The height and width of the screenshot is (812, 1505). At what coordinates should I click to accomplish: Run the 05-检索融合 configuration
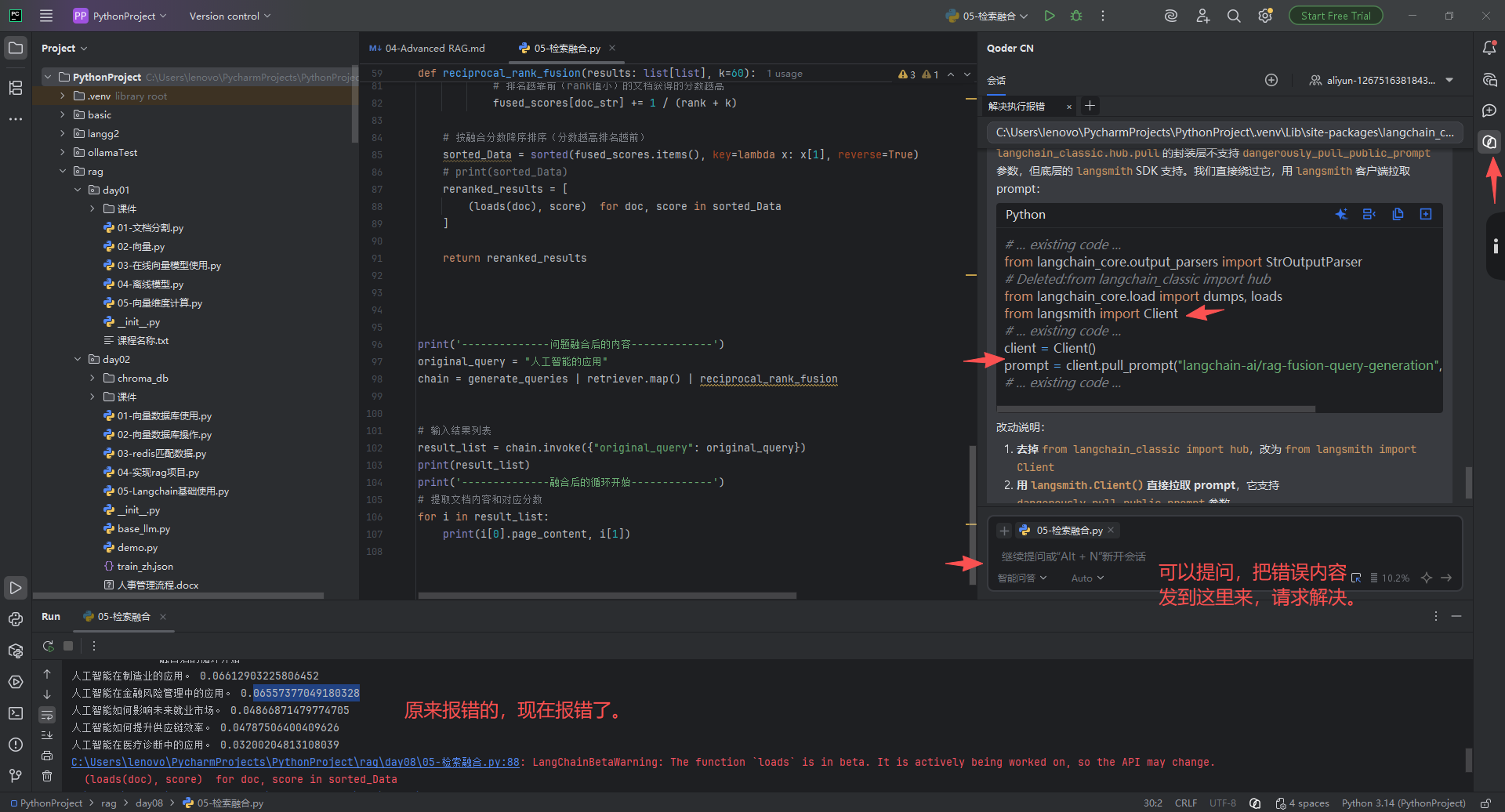(1050, 16)
